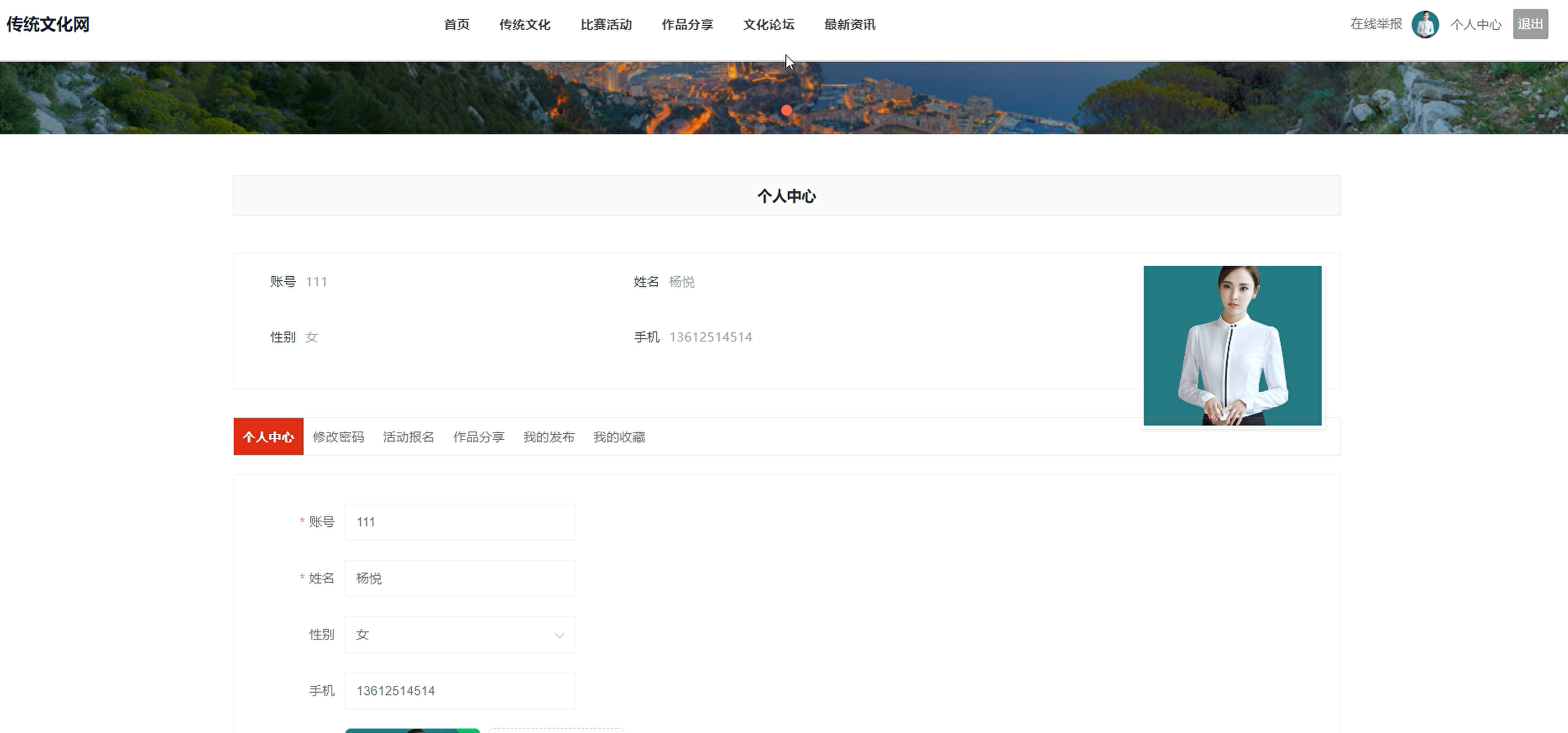Switch to the 我的发布 tab
The height and width of the screenshot is (733, 1568).
(548, 437)
